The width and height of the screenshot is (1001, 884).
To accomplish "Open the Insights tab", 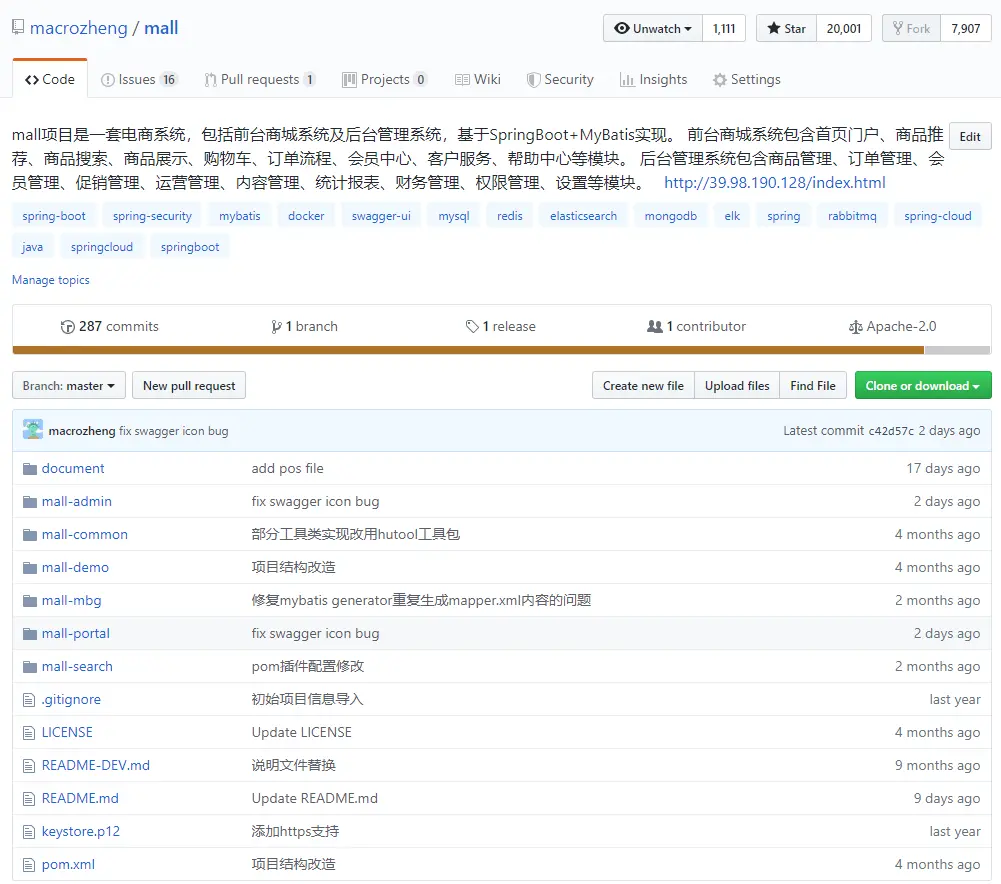I will (x=653, y=79).
